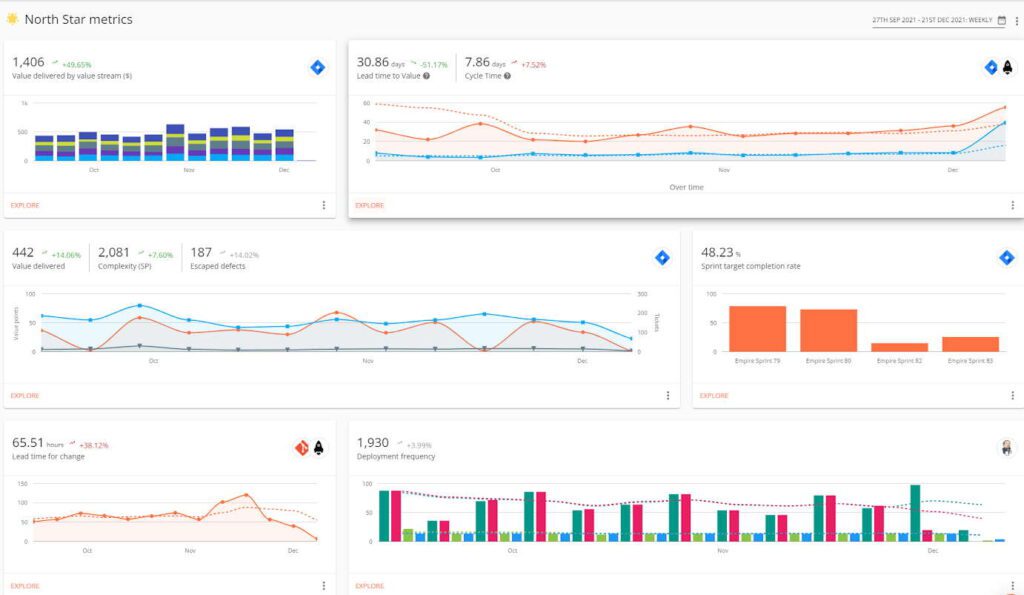
Task: Click the Jira icon beside Cycle Time rocket
Action: pyautogui.click(x=991, y=67)
